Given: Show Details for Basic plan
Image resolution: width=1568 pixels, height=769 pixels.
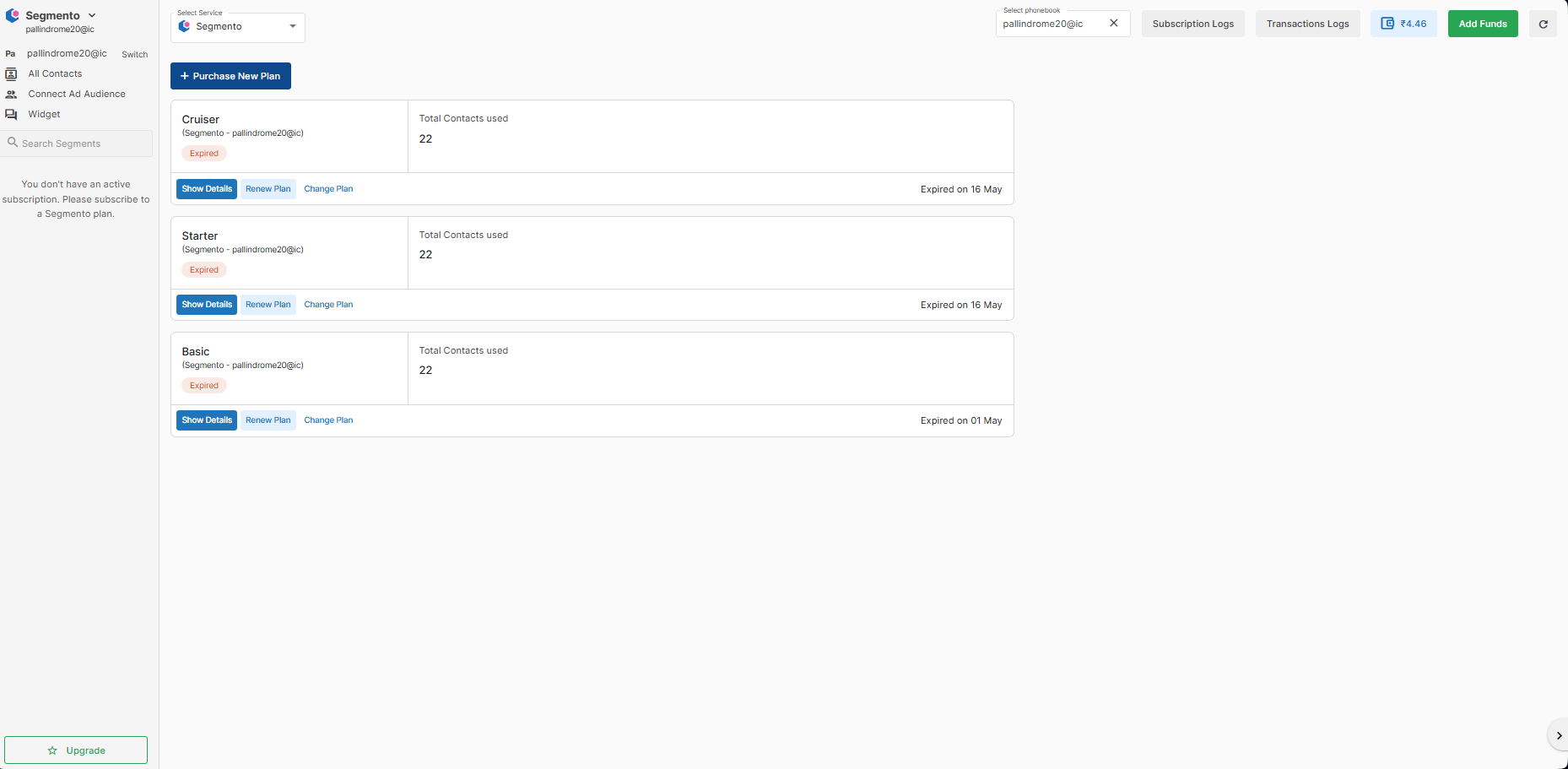Looking at the screenshot, I should pyautogui.click(x=207, y=420).
